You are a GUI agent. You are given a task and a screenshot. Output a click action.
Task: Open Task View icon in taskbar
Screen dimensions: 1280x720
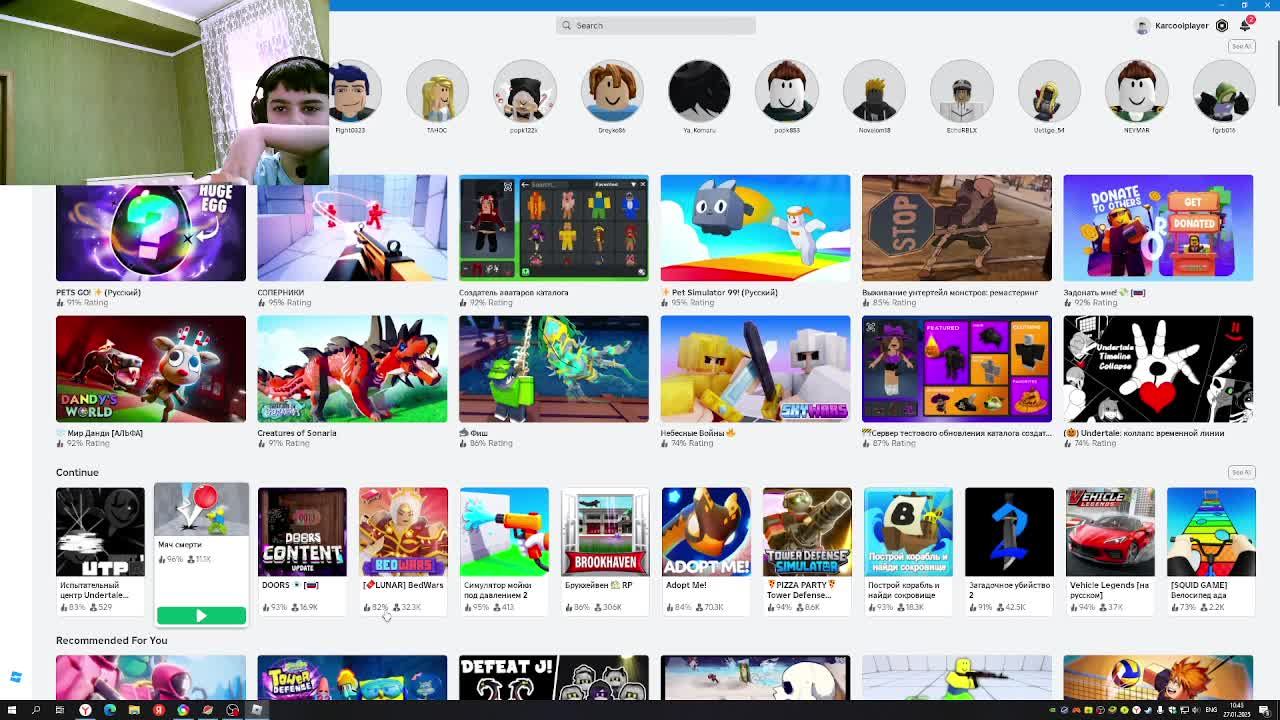(x=60, y=710)
